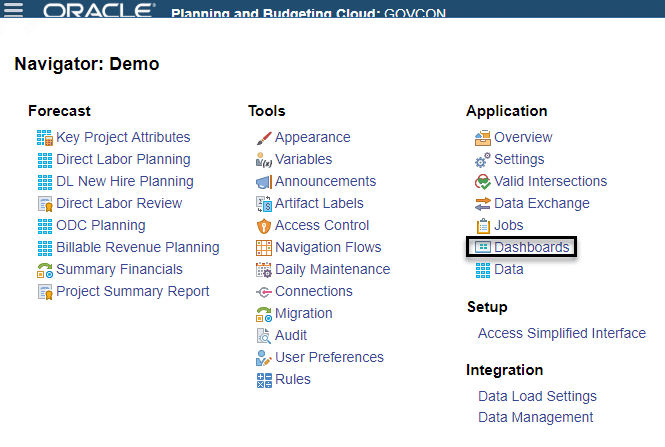The height and width of the screenshot is (447, 665).
Task: Click the Rules calculator icon
Action: [264, 380]
